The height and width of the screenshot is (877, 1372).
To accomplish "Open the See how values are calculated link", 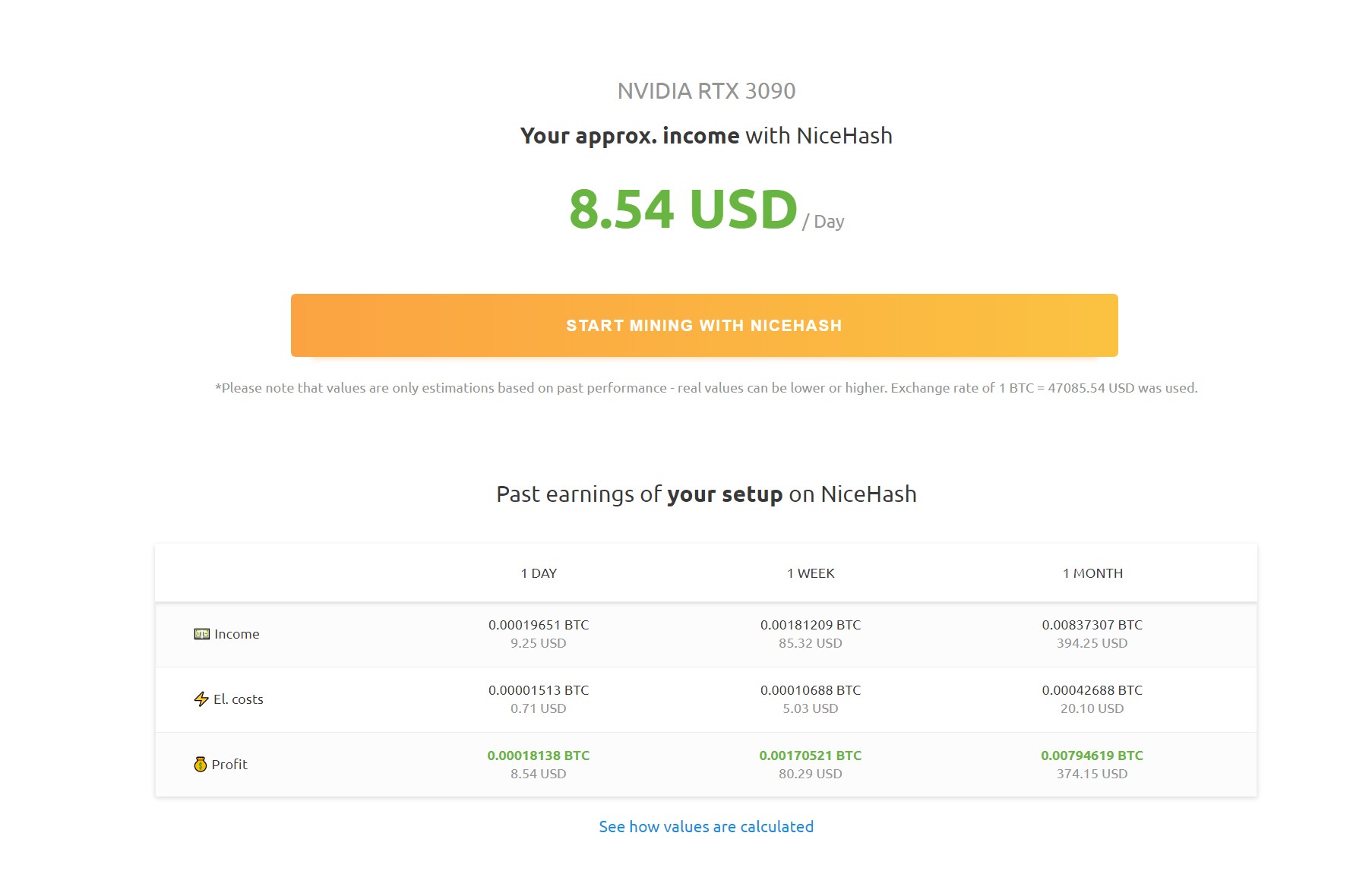I will click(x=706, y=826).
